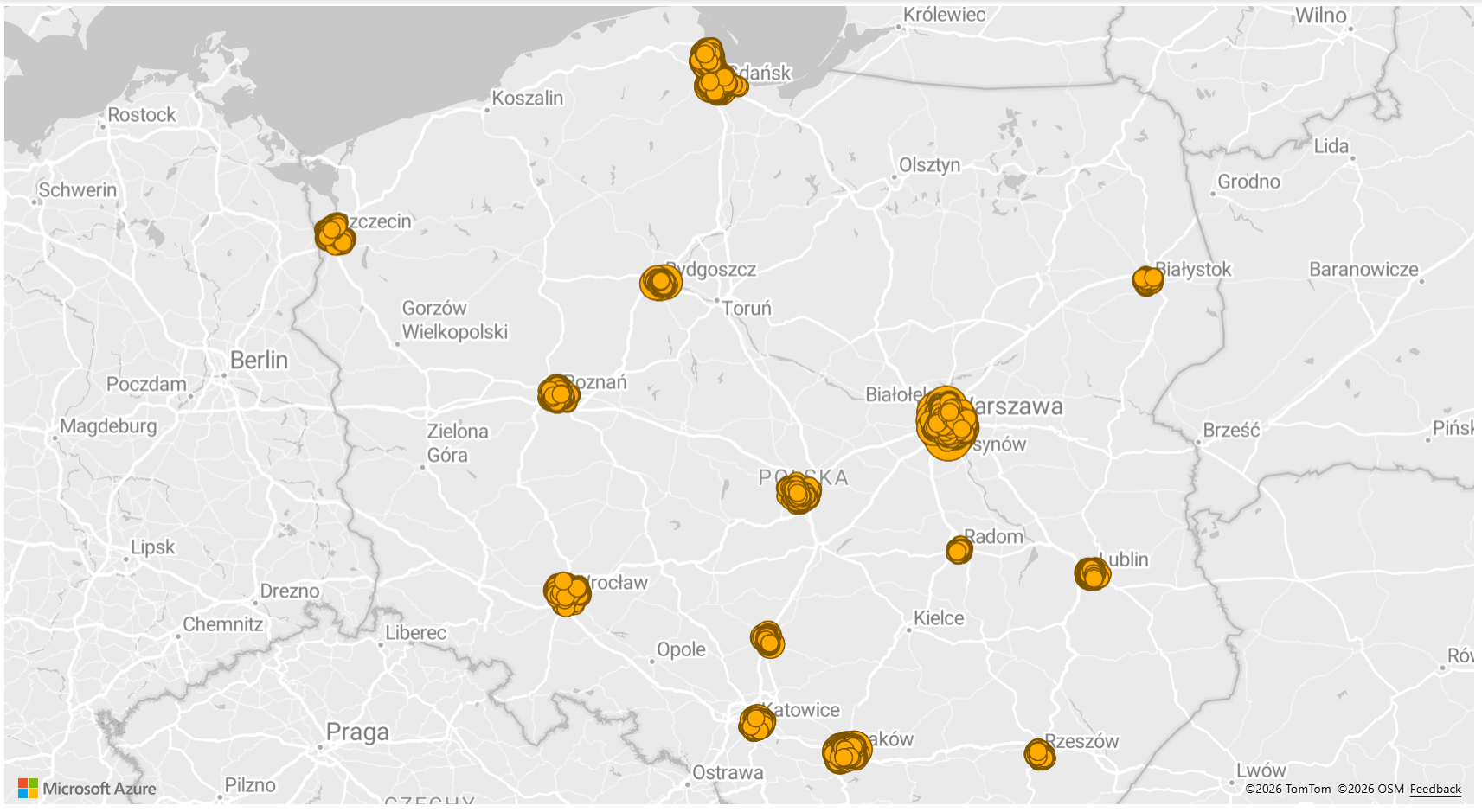Click the Koszalin city label
Viewport: 1482px width, 812px height.
[527, 98]
